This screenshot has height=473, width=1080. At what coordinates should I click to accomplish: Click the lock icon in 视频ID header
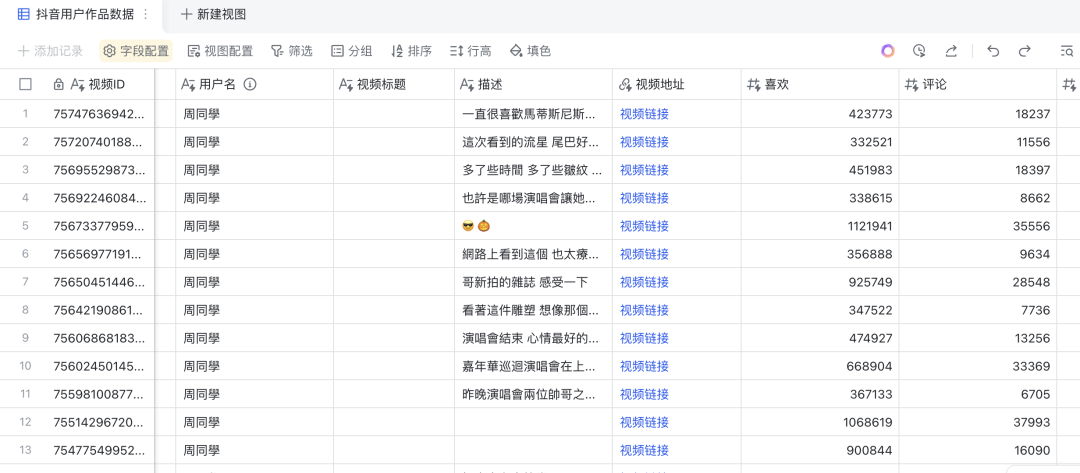59,84
